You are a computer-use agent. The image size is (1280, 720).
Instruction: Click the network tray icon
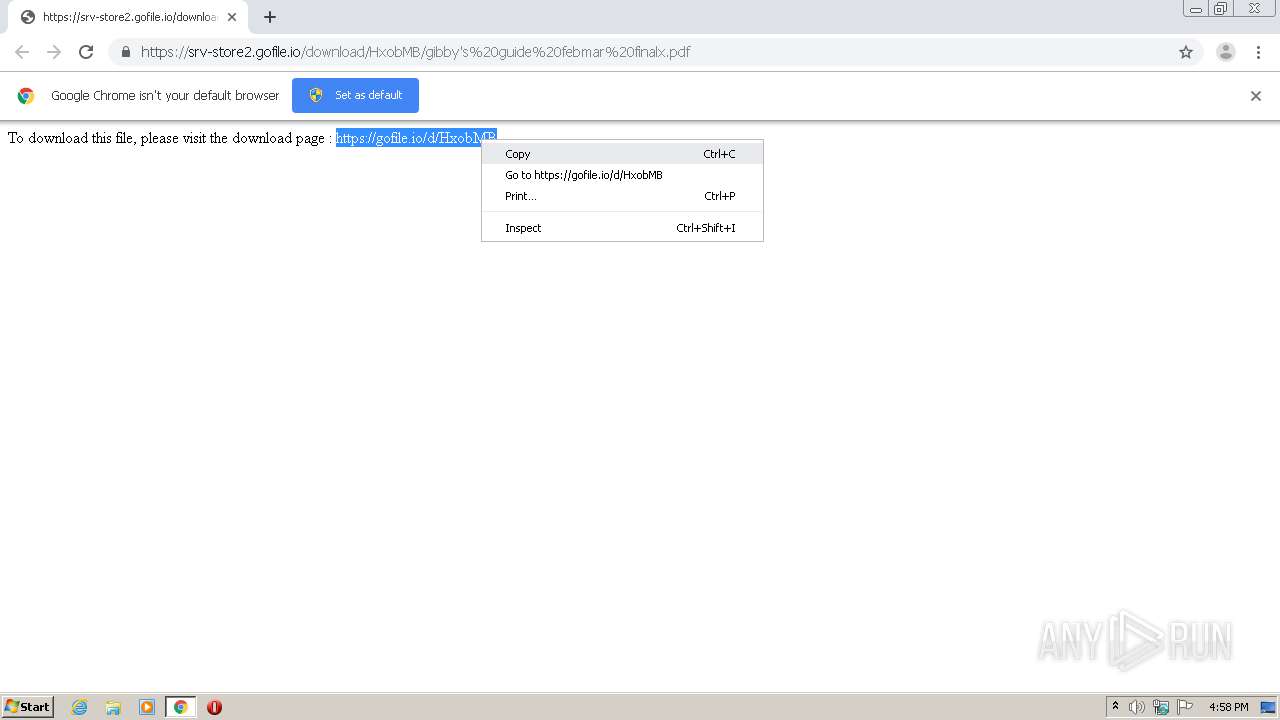coord(1161,707)
